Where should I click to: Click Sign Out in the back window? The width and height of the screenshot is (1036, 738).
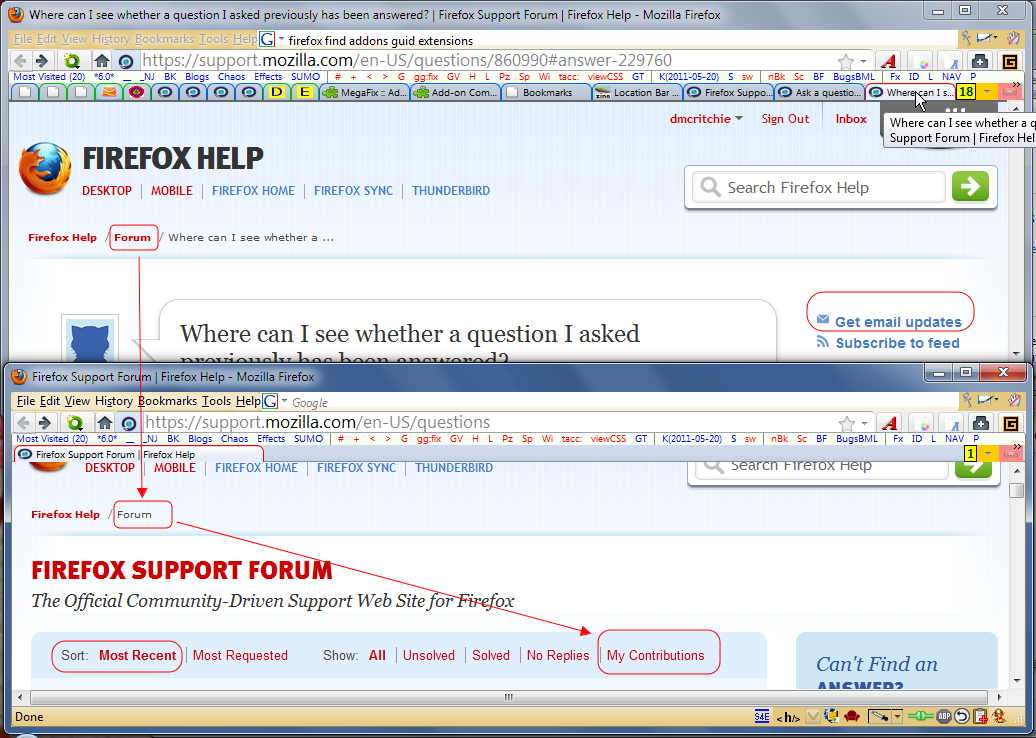(785, 119)
